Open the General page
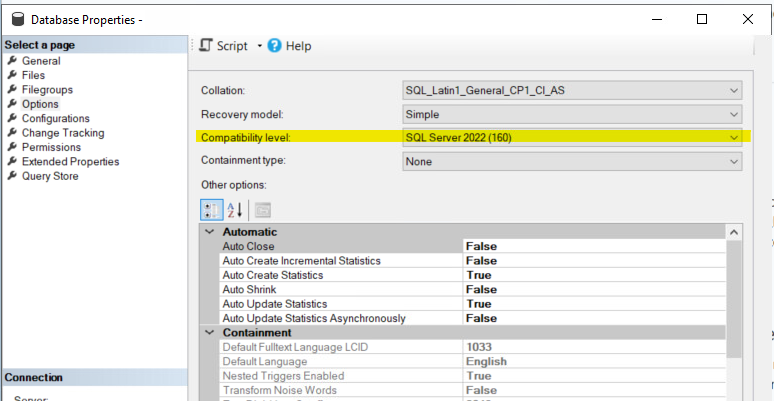Screen dimensions: 774x401 41,61
